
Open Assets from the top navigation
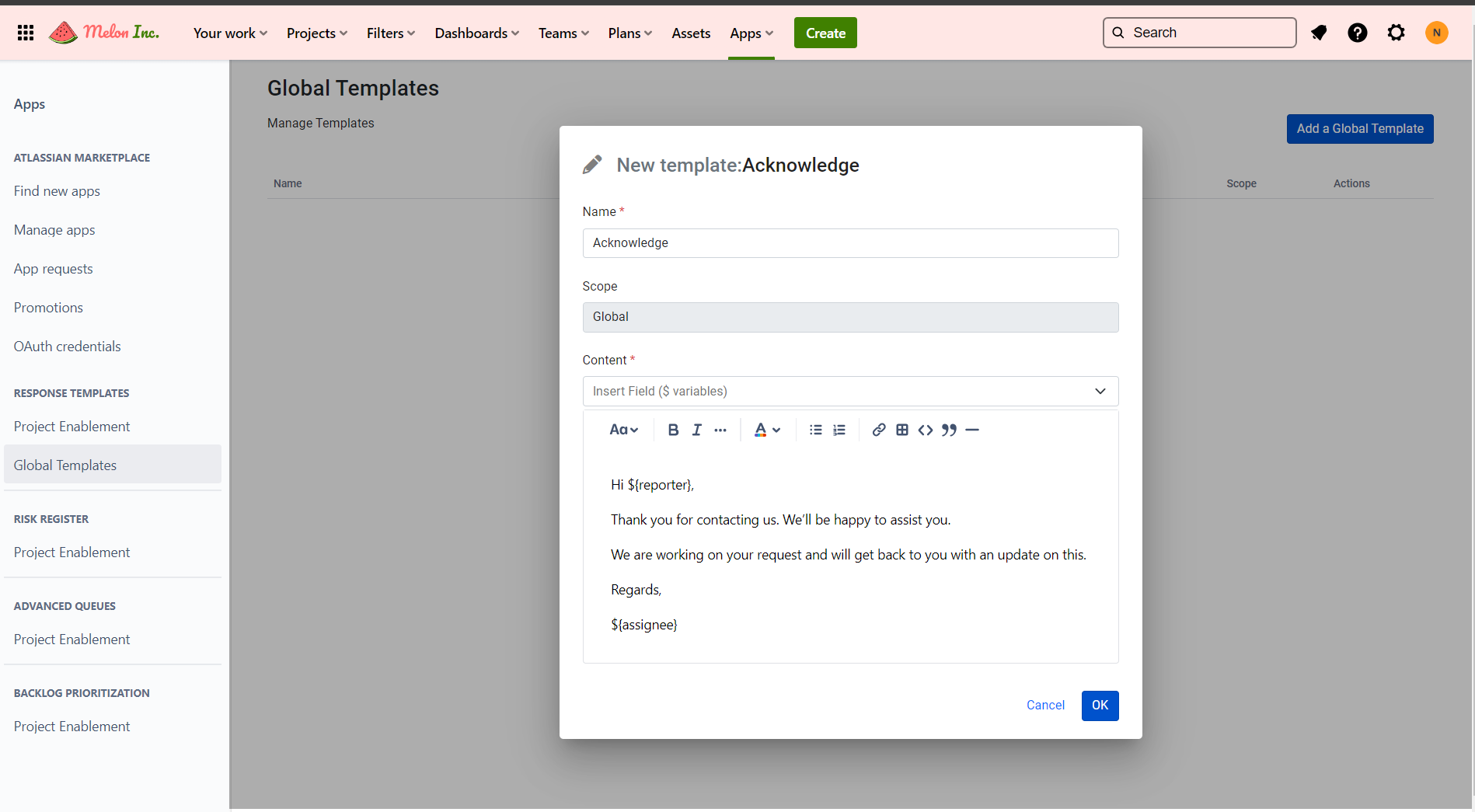[x=691, y=33]
